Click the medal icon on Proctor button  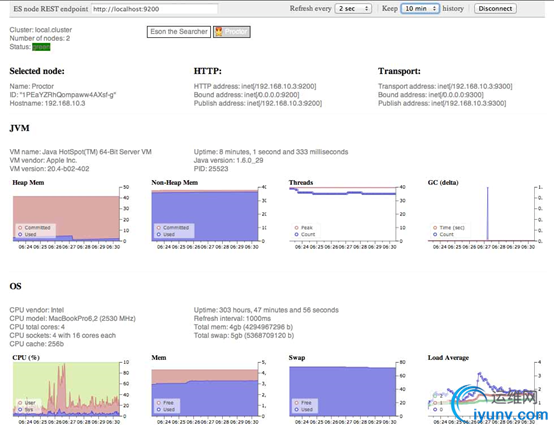pyautogui.click(x=219, y=32)
